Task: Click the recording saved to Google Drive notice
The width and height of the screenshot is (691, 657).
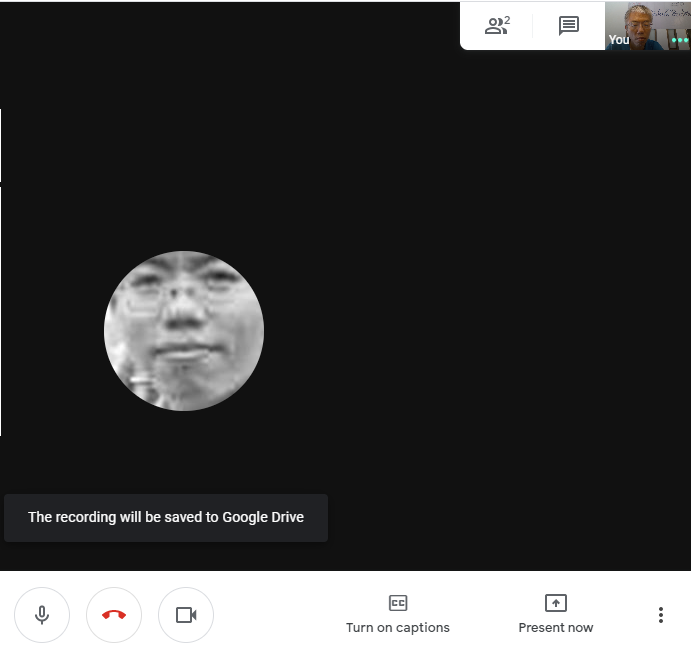Action: [x=166, y=518]
